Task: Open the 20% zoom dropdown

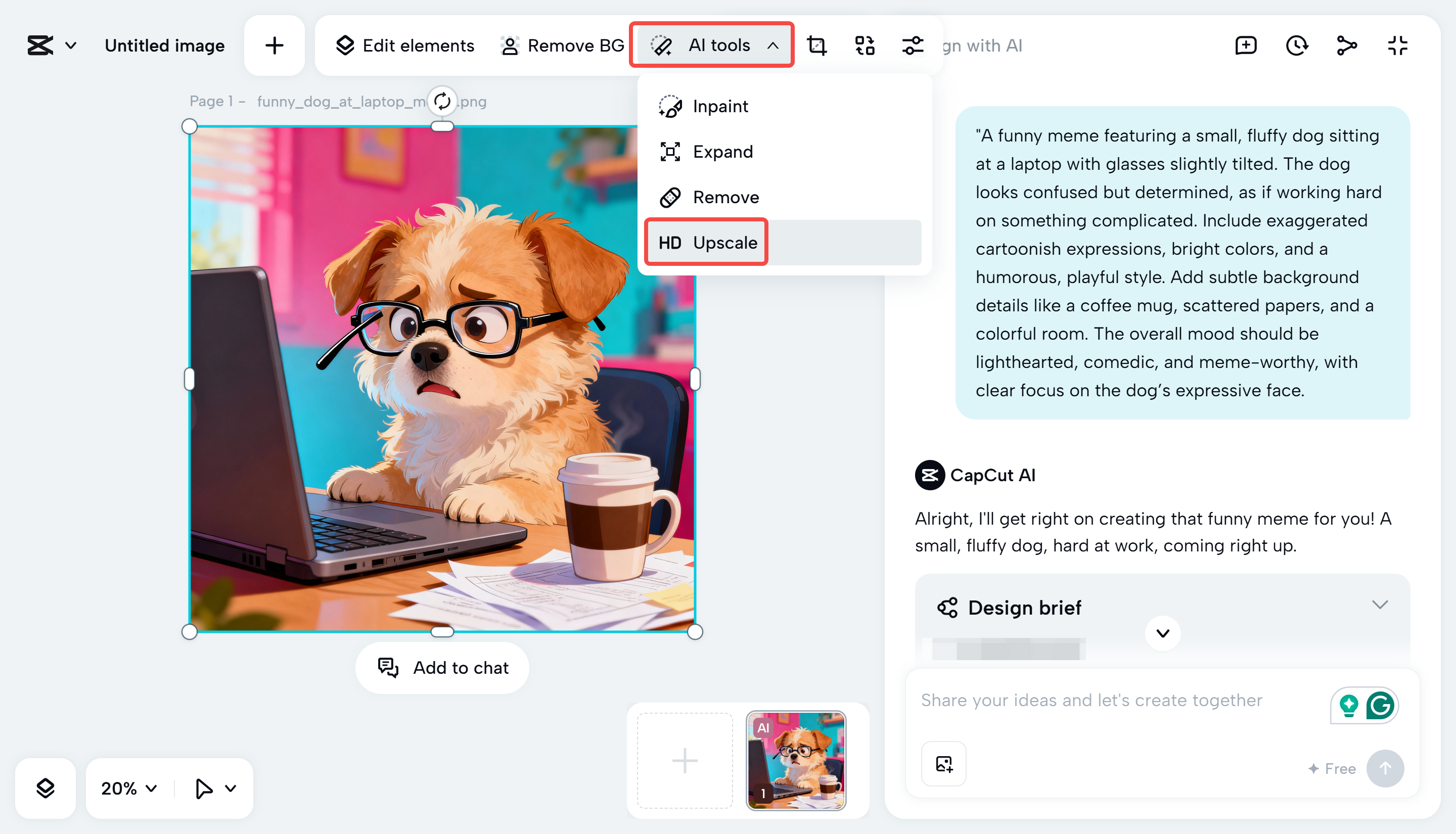Action: [129, 788]
